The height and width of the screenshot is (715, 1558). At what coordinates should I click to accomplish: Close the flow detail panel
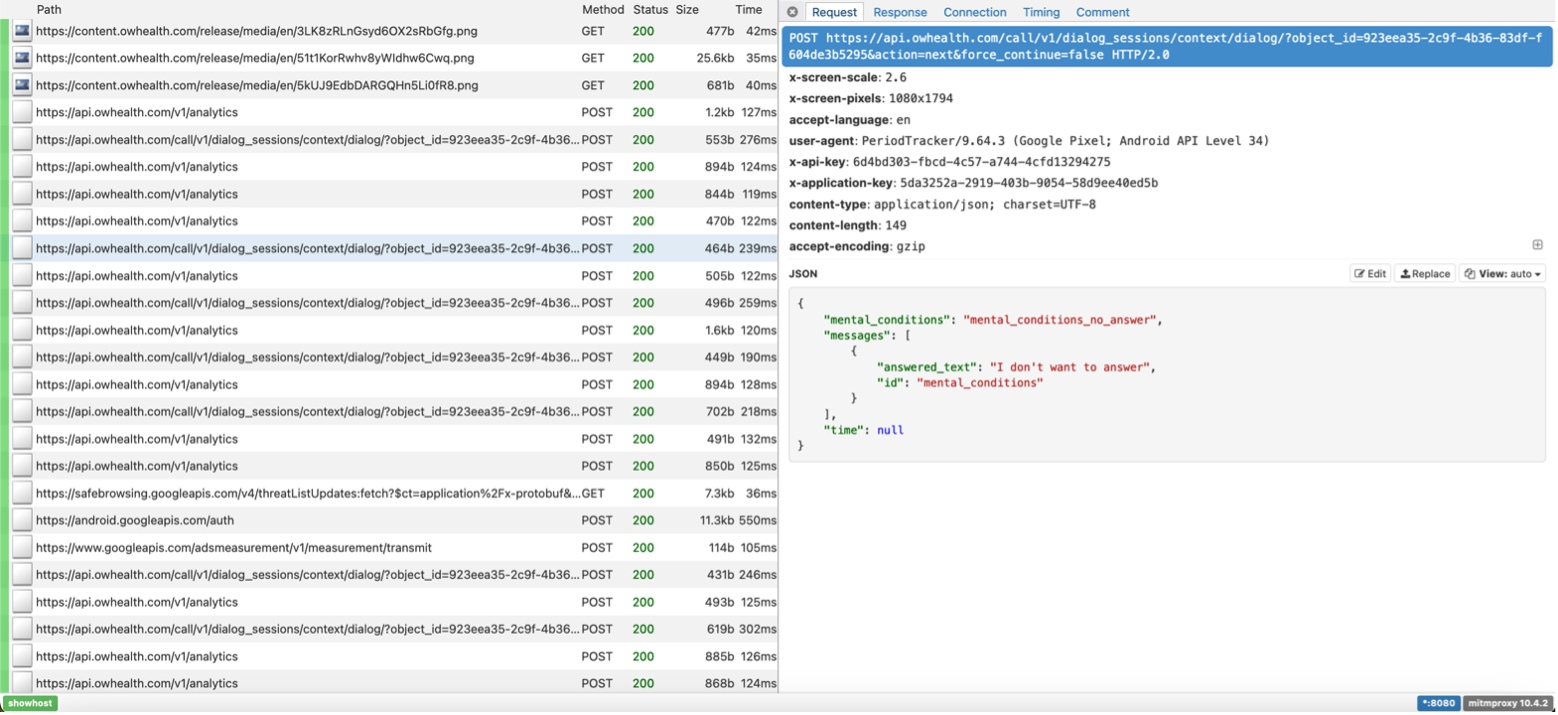click(792, 12)
